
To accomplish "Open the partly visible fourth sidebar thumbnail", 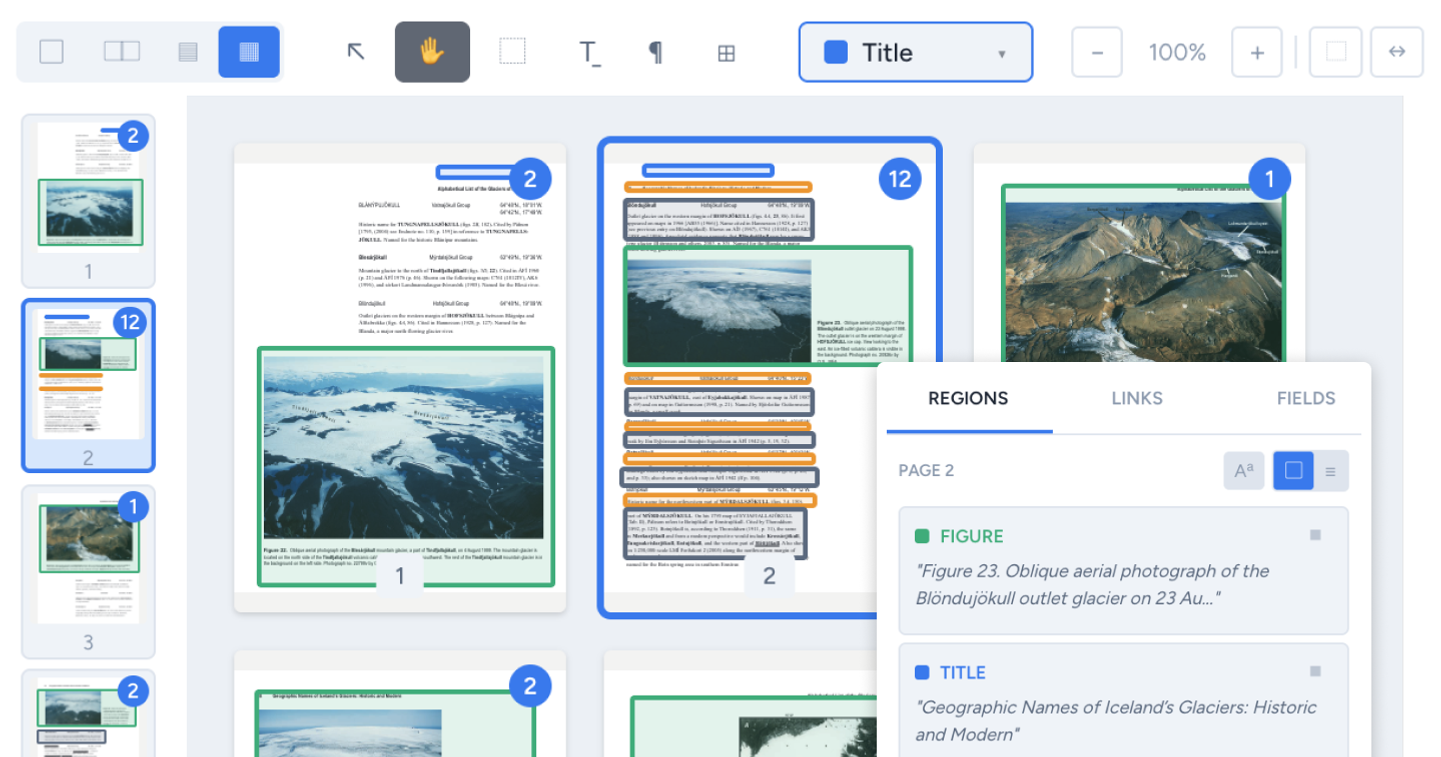I will (x=88, y=713).
